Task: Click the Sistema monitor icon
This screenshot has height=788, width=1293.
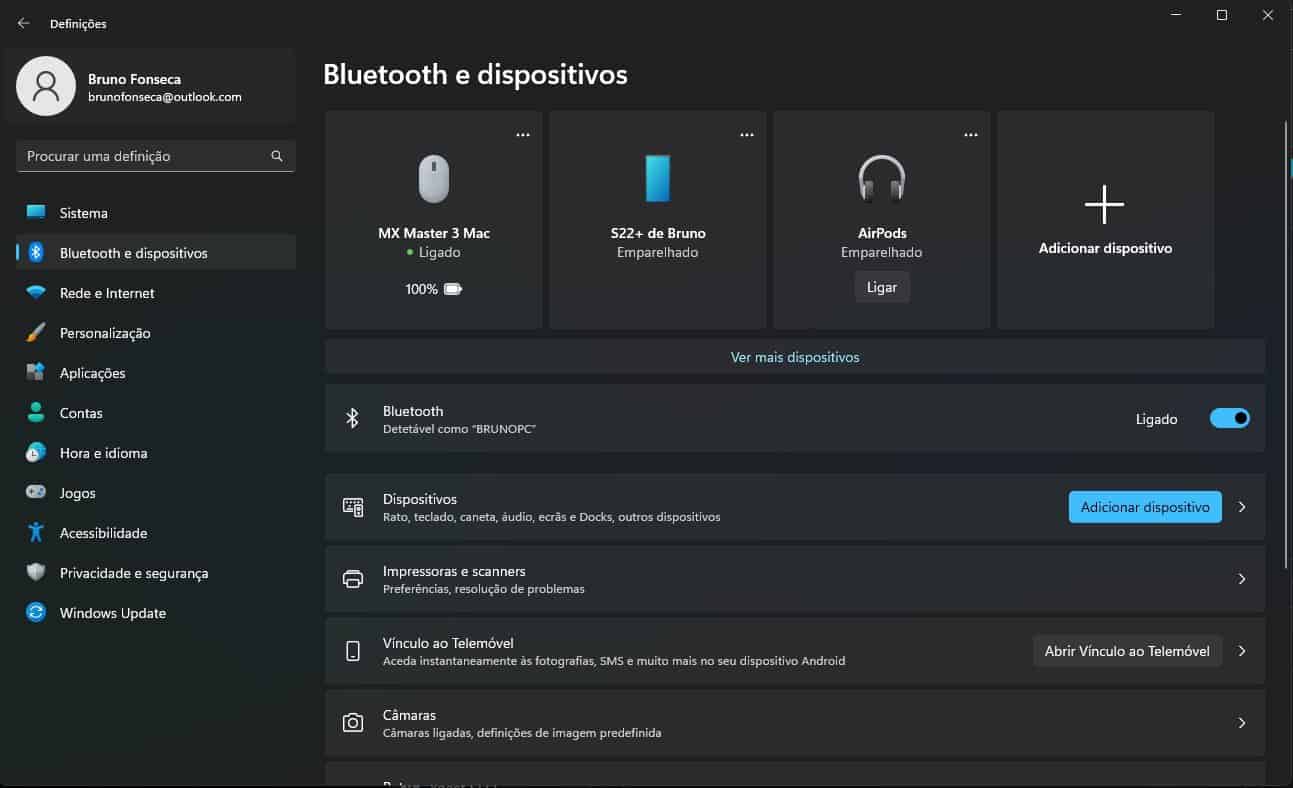Action: (36, 212)
